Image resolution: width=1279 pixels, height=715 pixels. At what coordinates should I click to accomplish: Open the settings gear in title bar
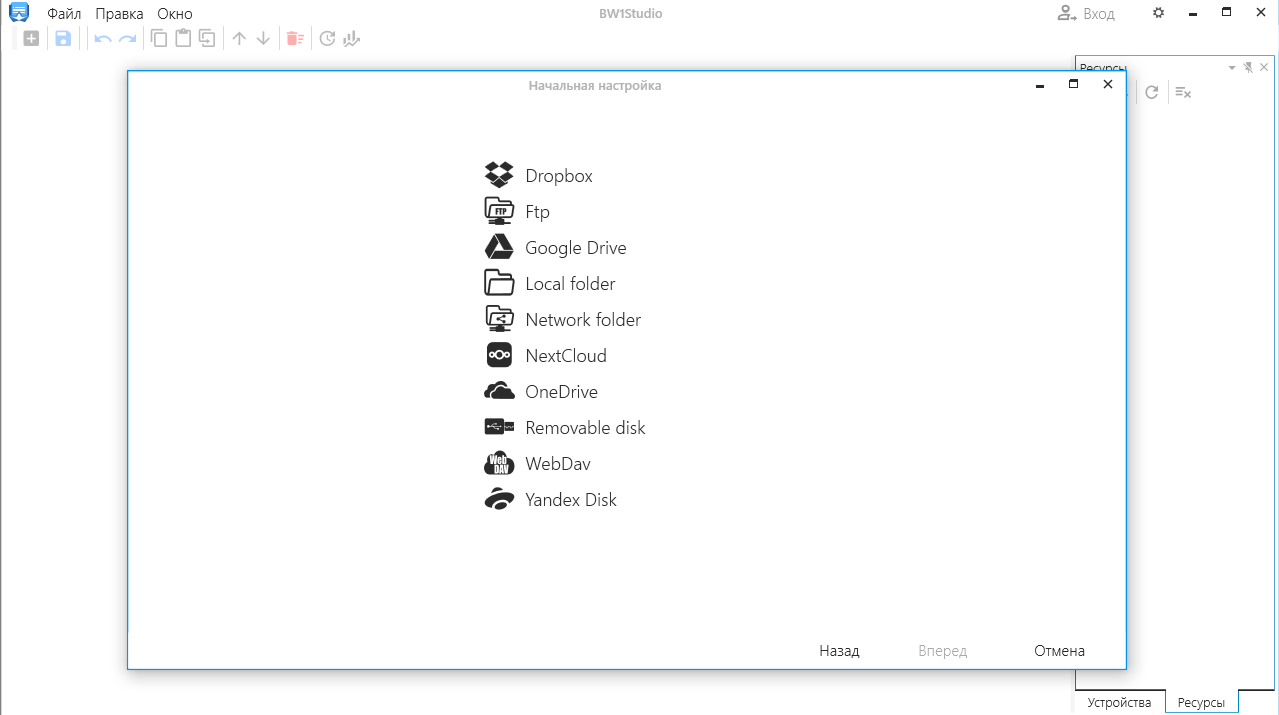point(1159,14)
